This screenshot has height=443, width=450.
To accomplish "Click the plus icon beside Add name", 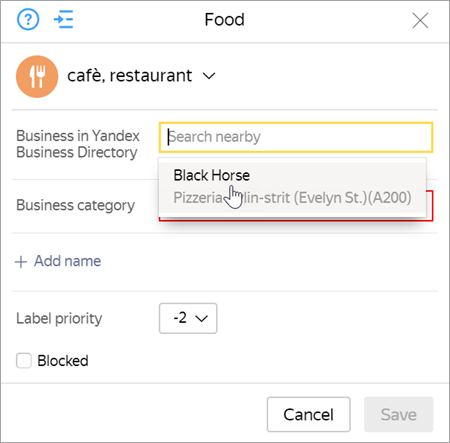I will tap(21, 262).
